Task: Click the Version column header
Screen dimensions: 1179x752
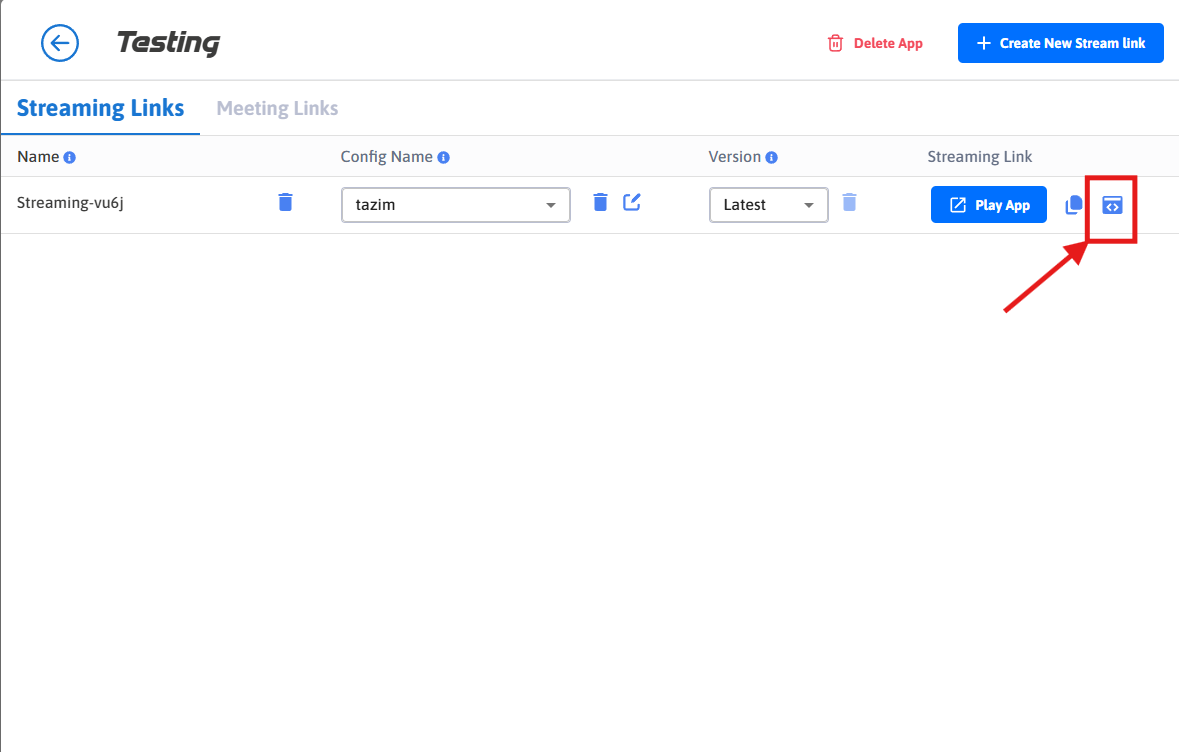Action: [x=735, y=156]
